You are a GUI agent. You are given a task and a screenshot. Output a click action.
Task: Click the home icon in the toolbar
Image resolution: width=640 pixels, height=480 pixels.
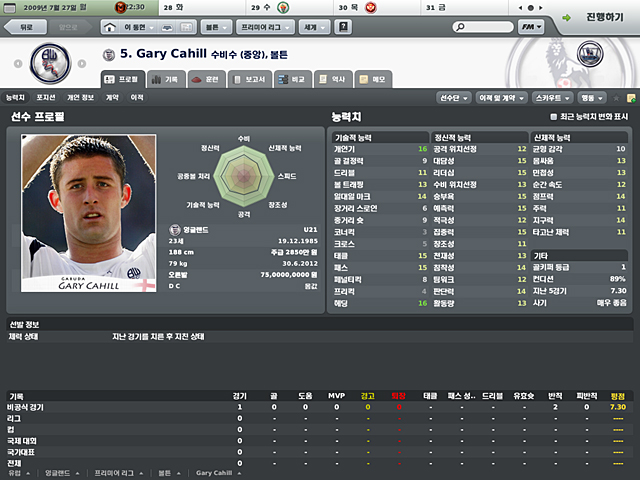[x=109, y=27]
